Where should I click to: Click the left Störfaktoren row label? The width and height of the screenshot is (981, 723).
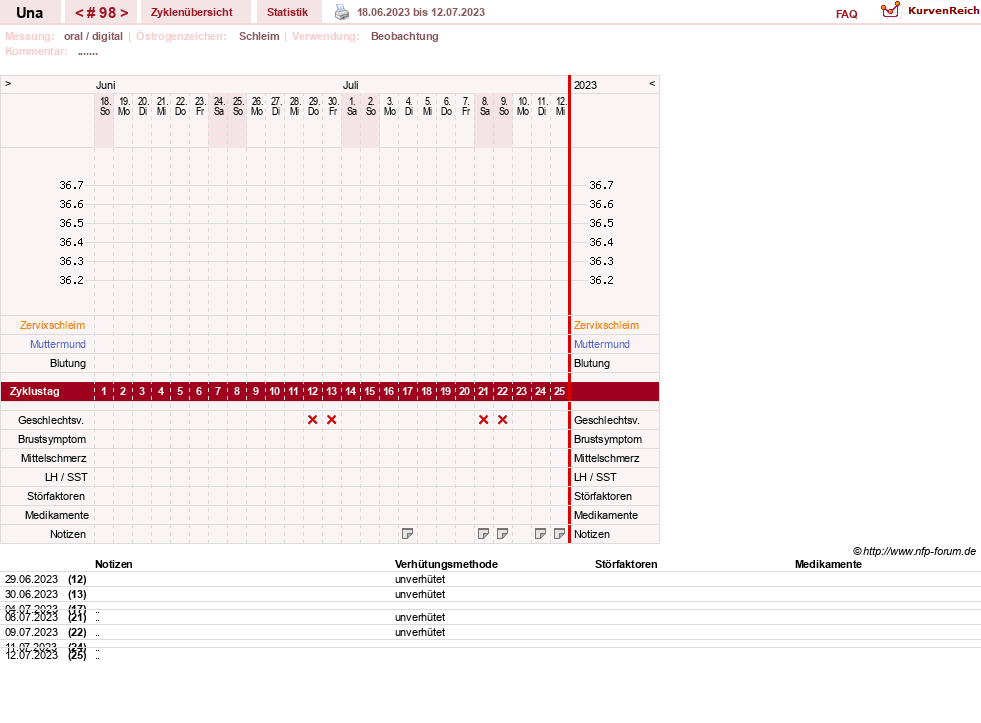click(56, 496)
